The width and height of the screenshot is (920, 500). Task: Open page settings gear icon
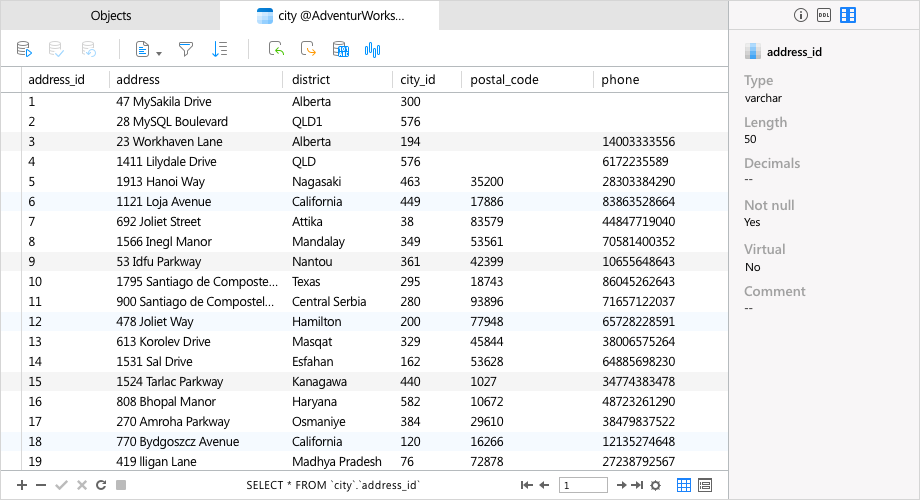coord(656,485)
